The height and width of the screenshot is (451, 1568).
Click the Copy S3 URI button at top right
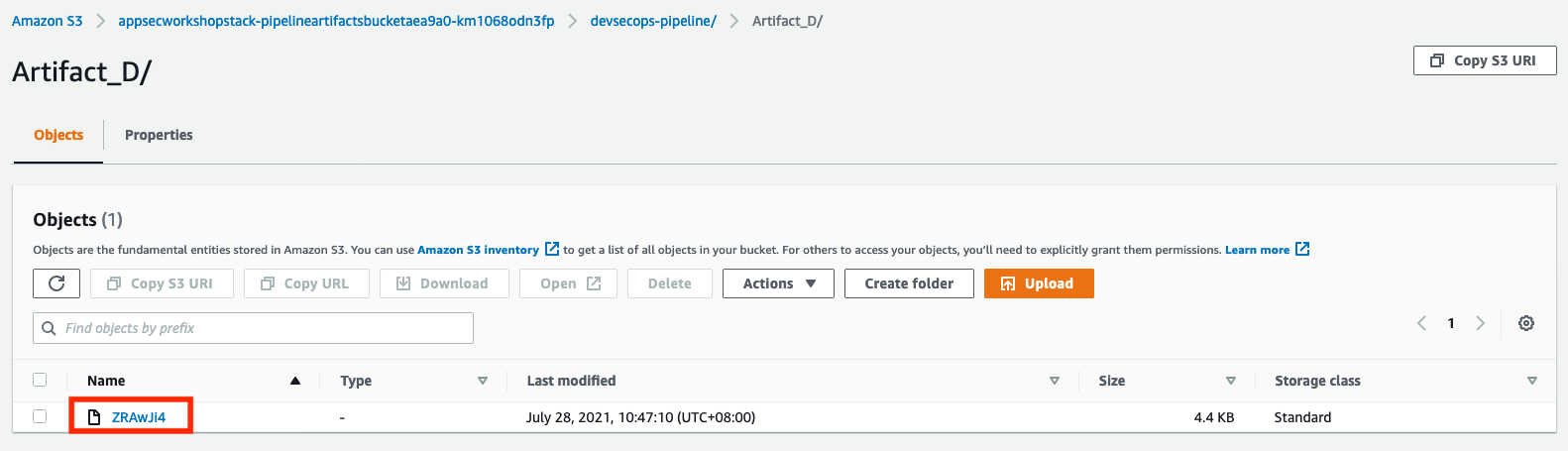coord(1485,60)
